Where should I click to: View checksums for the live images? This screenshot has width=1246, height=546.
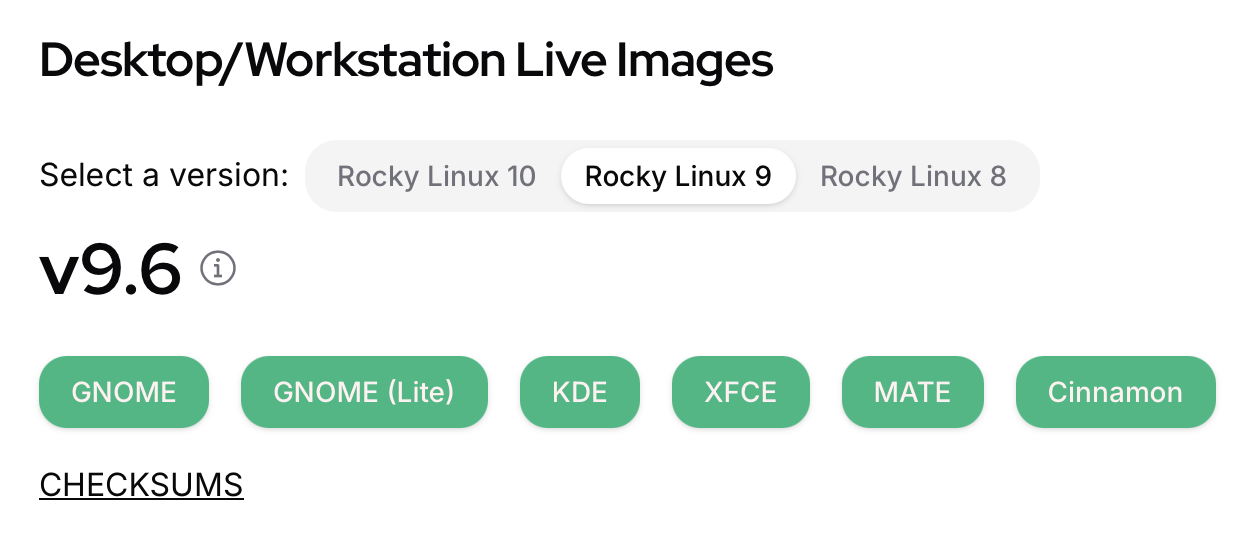tap(141, 485)
